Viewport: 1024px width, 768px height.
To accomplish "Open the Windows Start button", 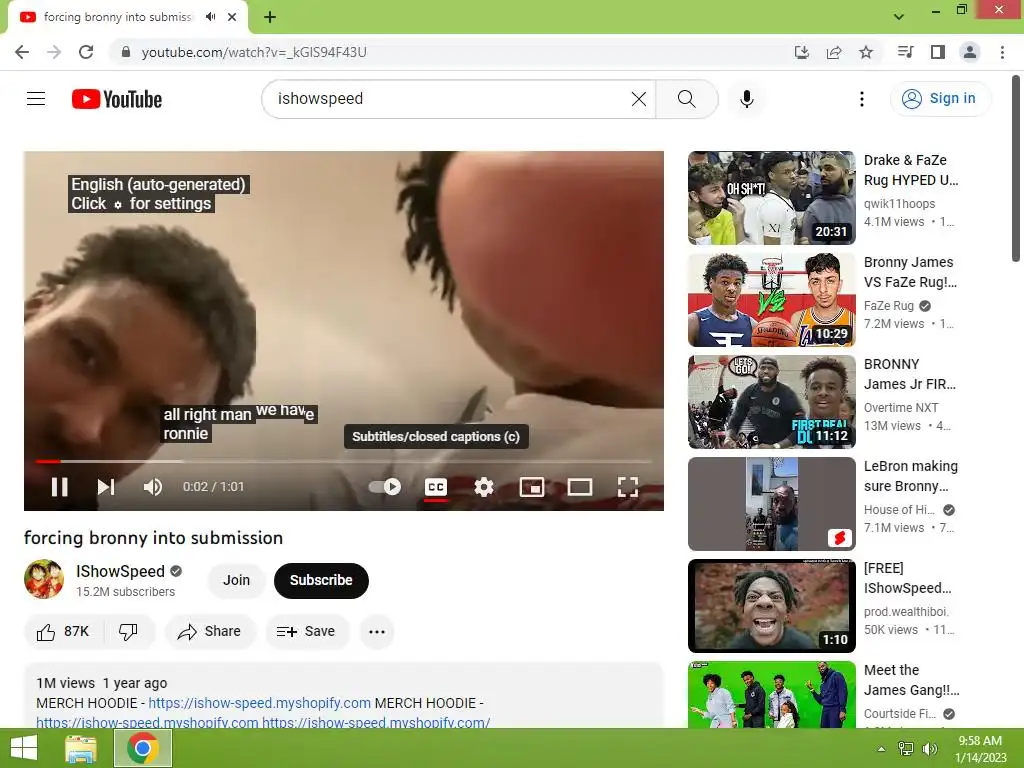I will tap(24, 748).
